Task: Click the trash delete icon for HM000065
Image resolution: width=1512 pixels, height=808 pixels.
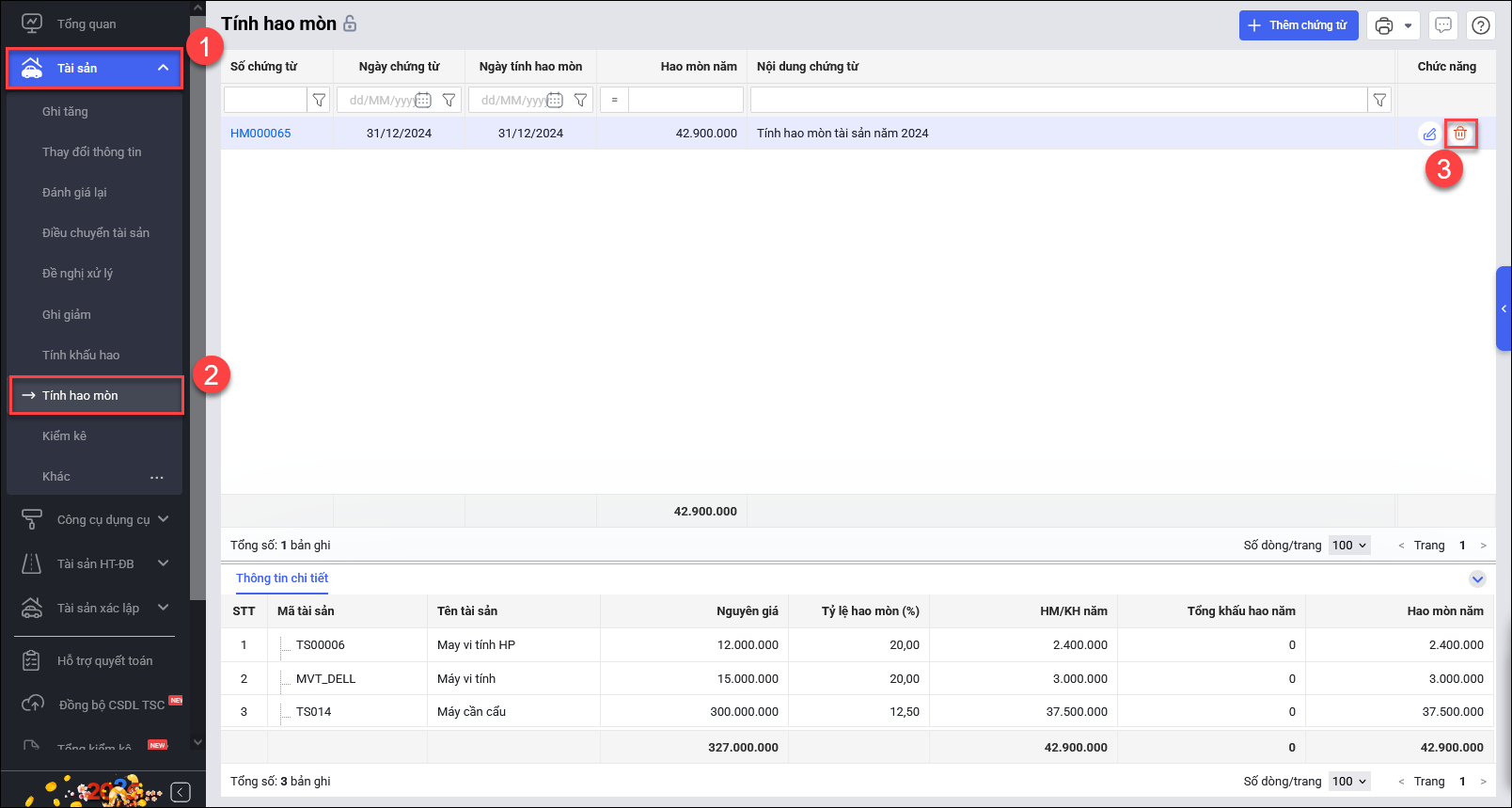Action: 1460,134
